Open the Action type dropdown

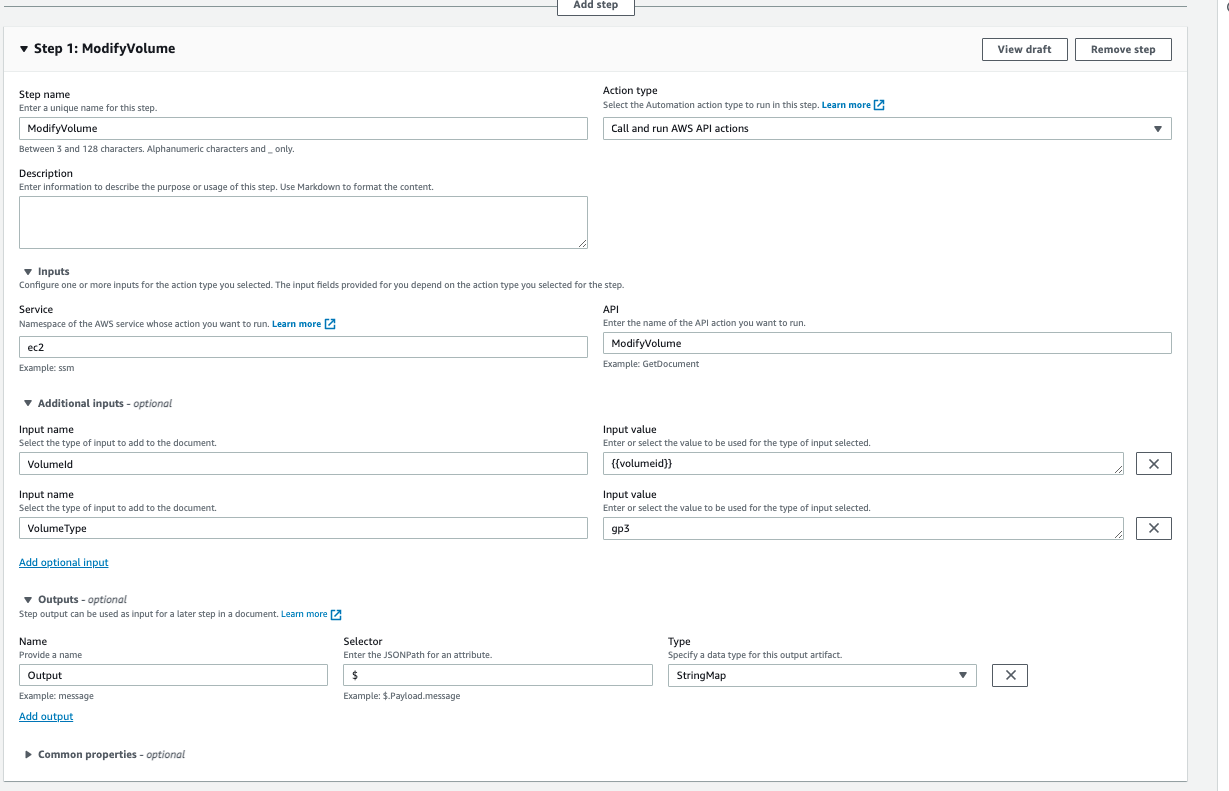[887, 128]
